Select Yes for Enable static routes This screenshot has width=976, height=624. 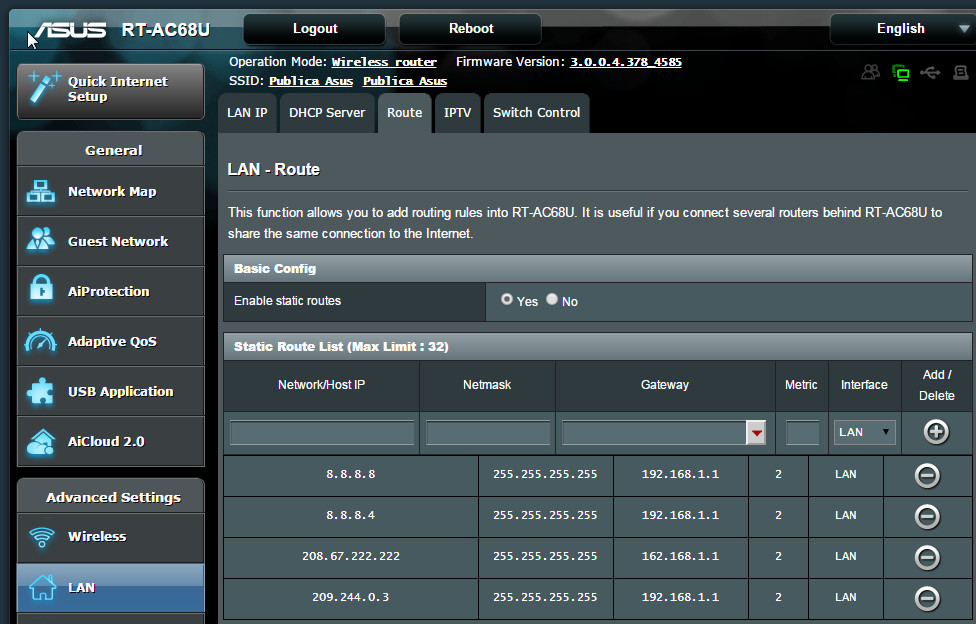(x=507, y=299)
